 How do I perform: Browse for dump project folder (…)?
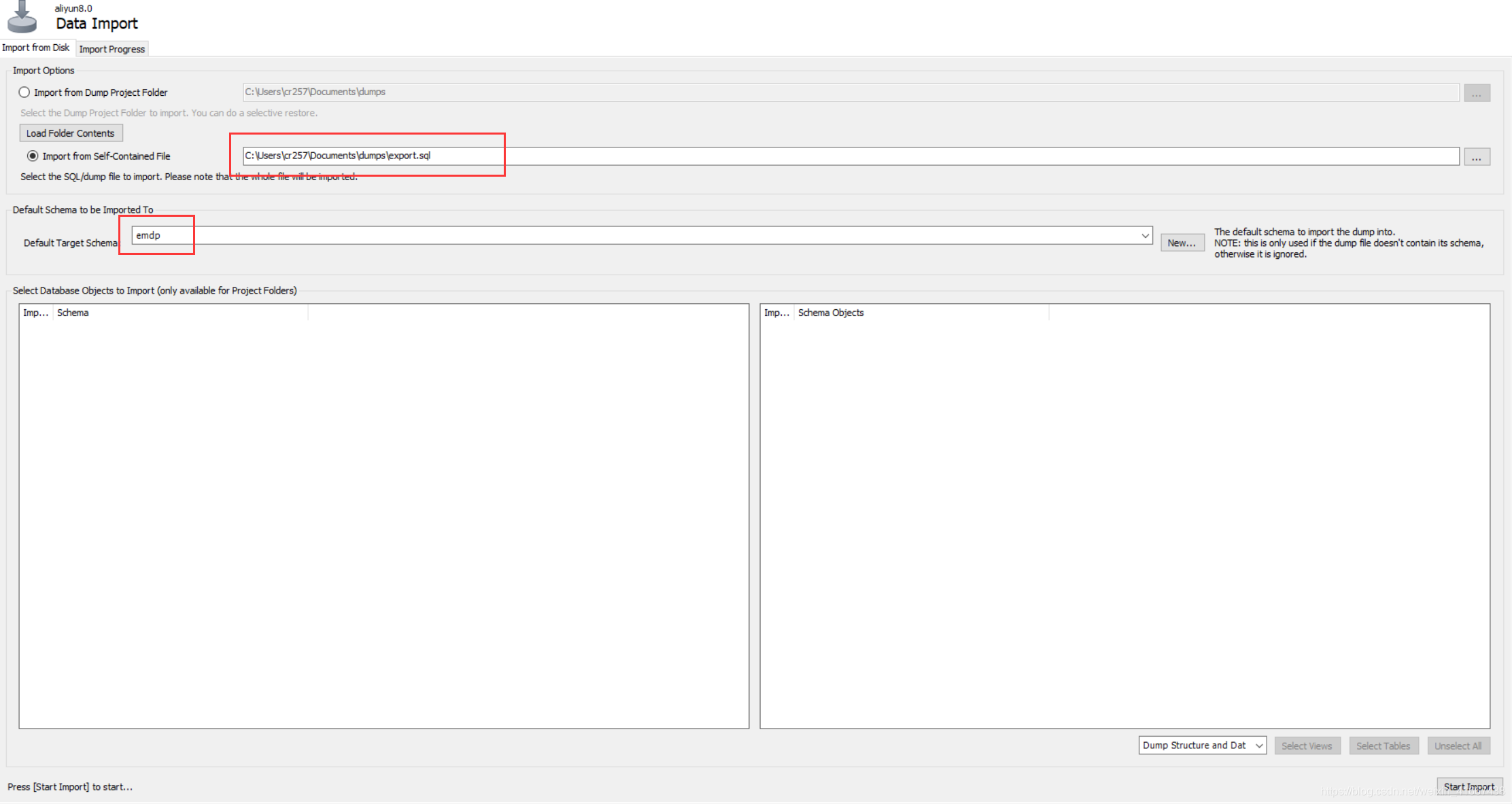[x=1476, y=93]
